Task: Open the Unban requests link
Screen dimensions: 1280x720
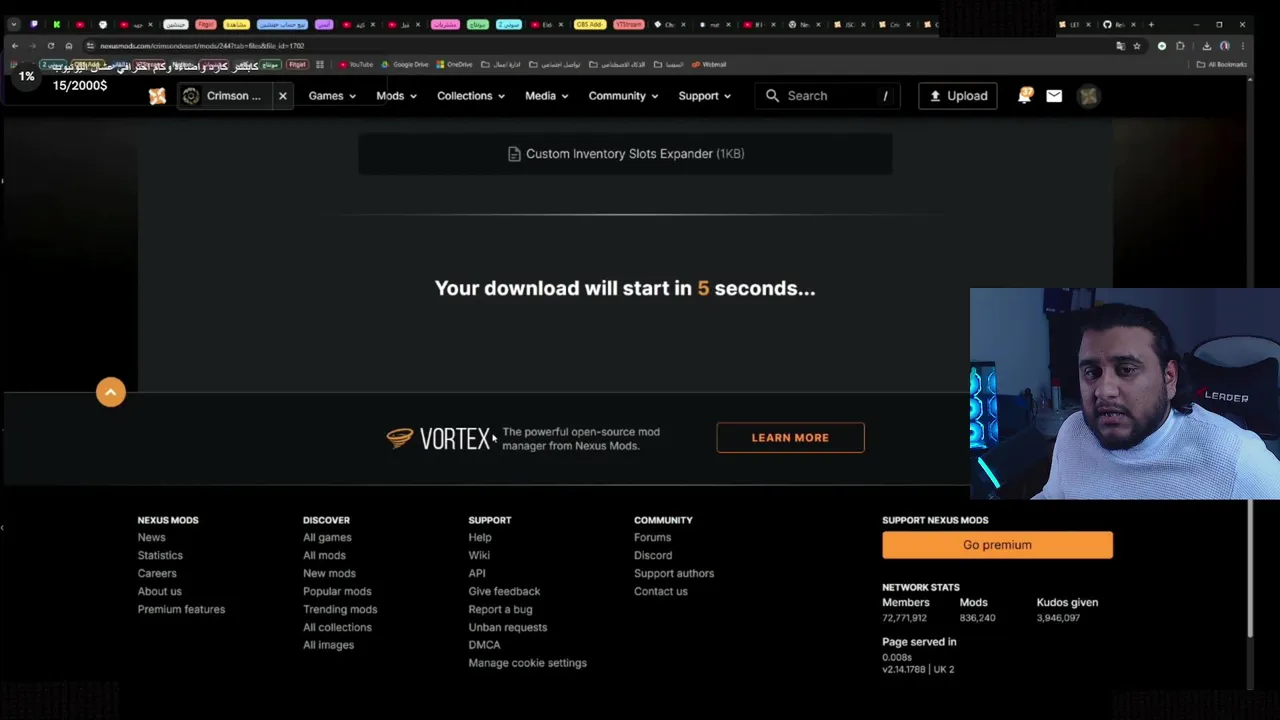Action: 508,628
